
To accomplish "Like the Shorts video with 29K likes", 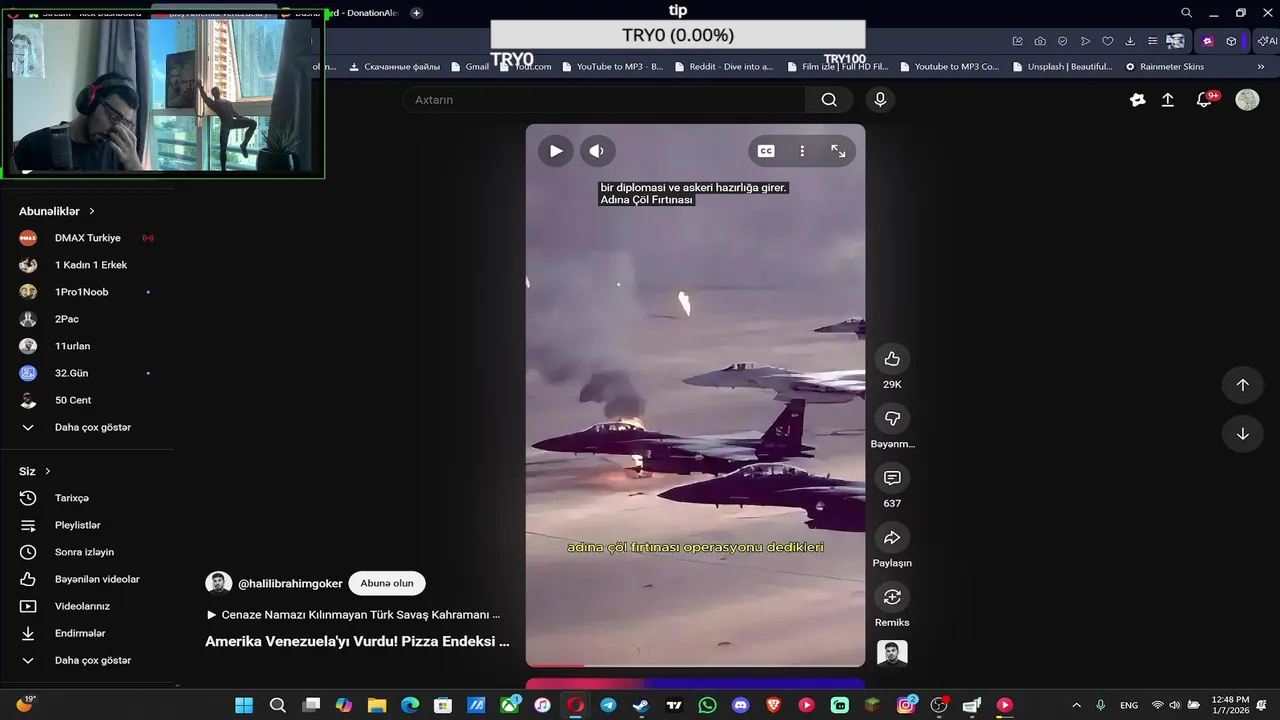I will click(x=892, y=359).
